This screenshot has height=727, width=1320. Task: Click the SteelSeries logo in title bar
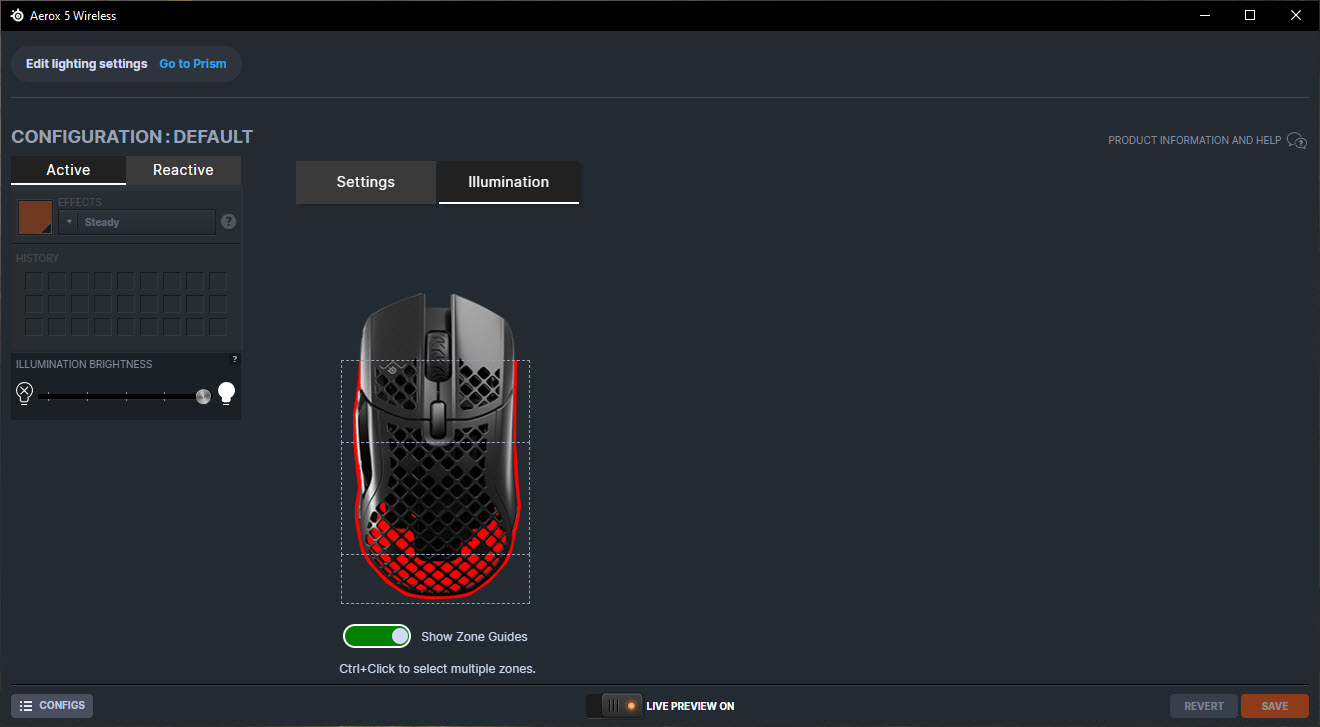[17, 15]
